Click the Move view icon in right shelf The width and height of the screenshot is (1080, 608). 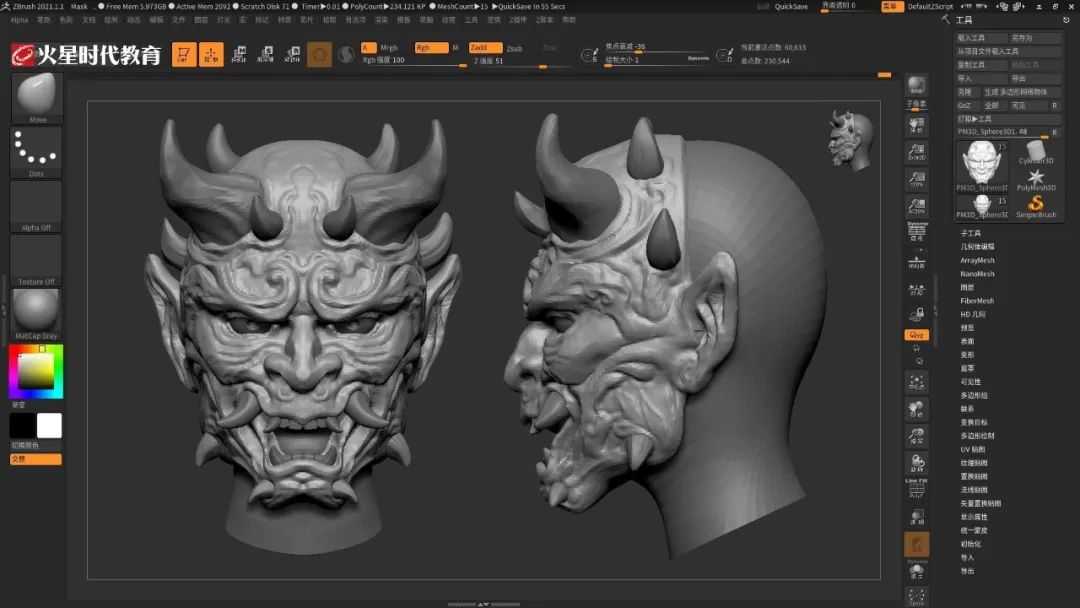coord(916,410)
